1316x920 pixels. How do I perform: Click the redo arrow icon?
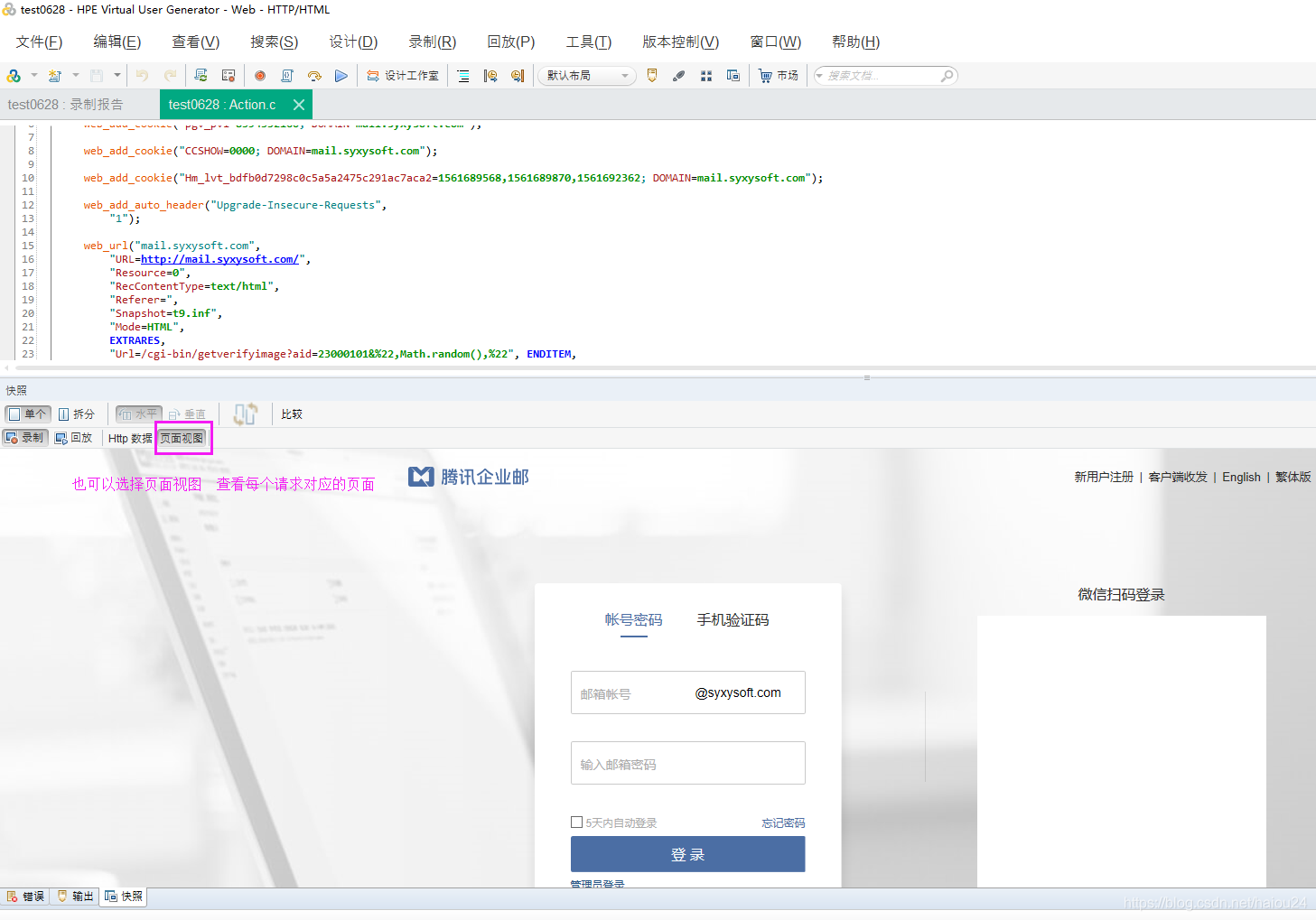pos(170,76)
